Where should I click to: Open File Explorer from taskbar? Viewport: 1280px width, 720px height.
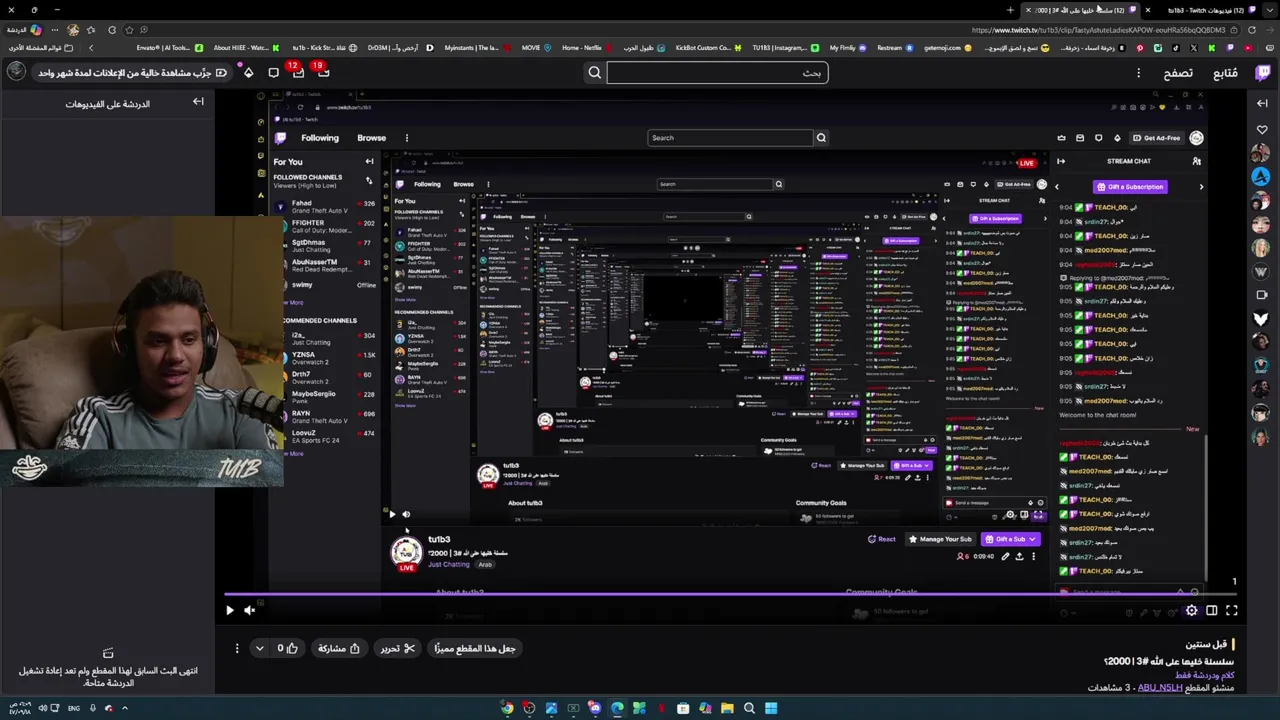(x=727, y=708)
